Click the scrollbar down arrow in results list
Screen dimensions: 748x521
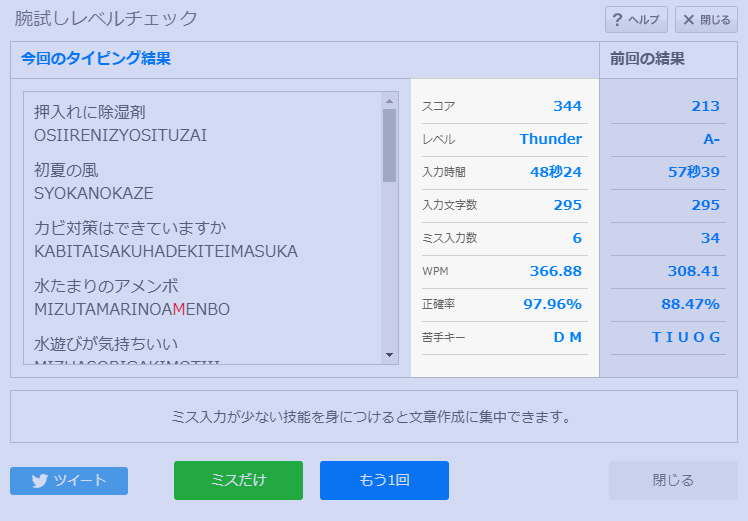(389, 355)
